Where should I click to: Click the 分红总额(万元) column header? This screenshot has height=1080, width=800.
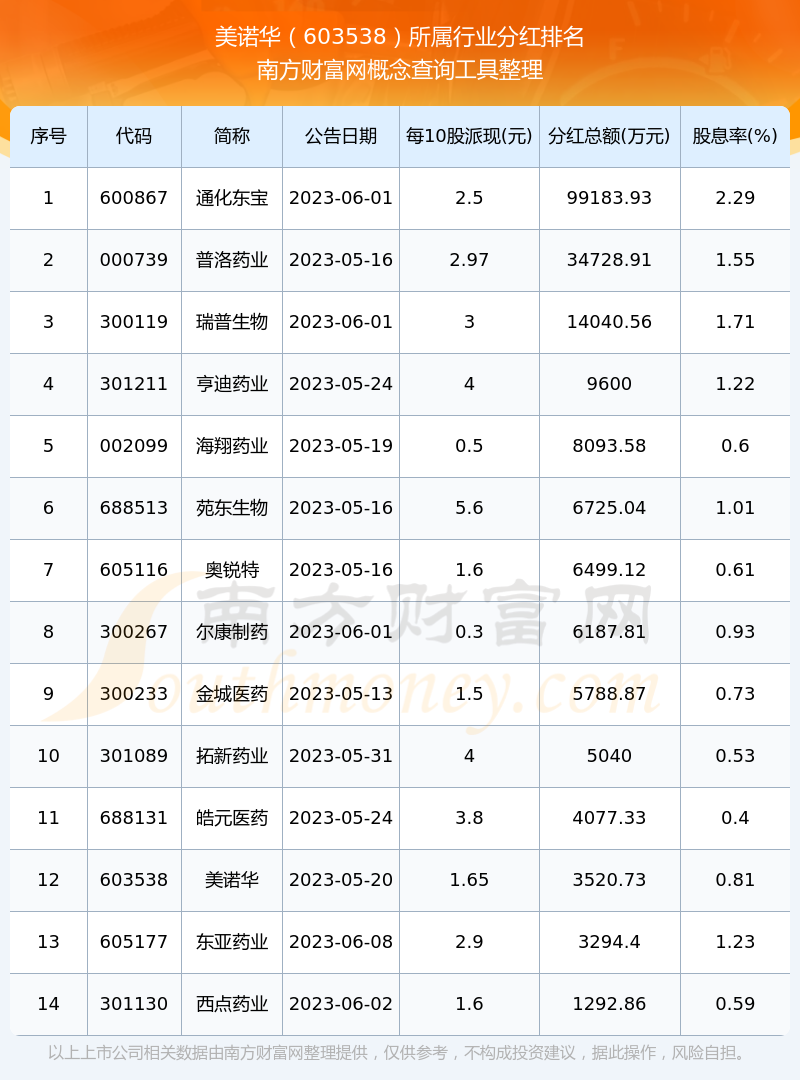point(609,136)
